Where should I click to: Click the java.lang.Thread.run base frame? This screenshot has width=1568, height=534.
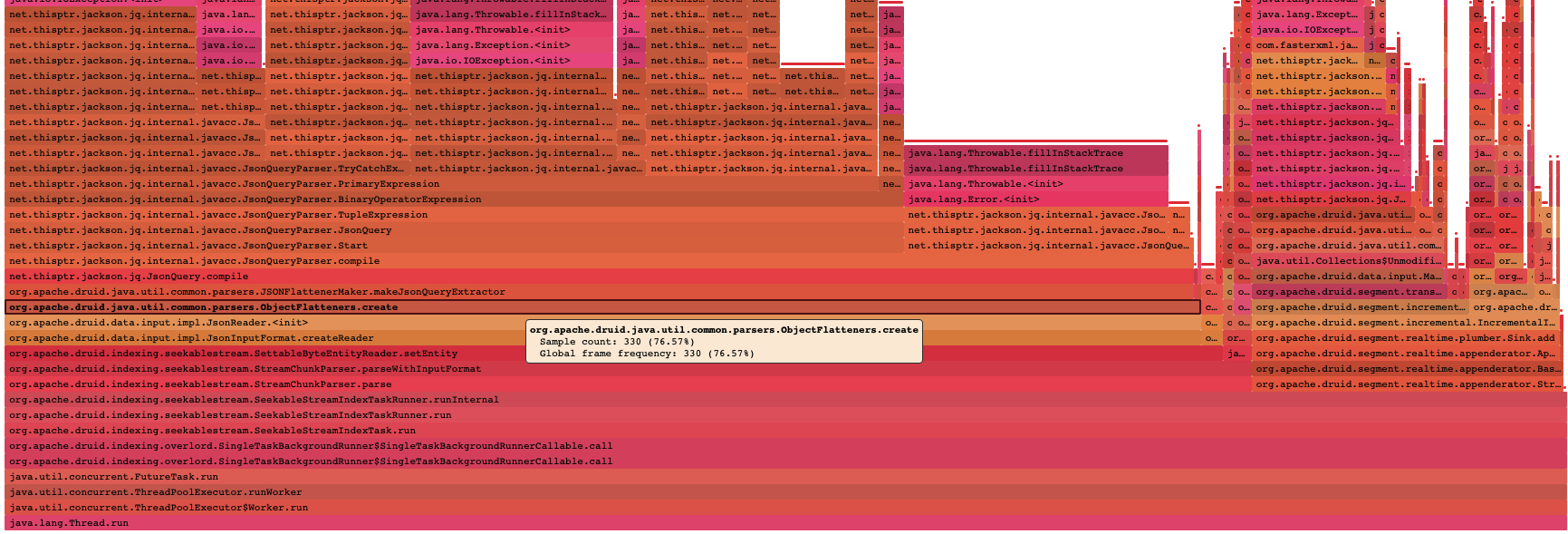pyautogui.click(x=785, y=523)
